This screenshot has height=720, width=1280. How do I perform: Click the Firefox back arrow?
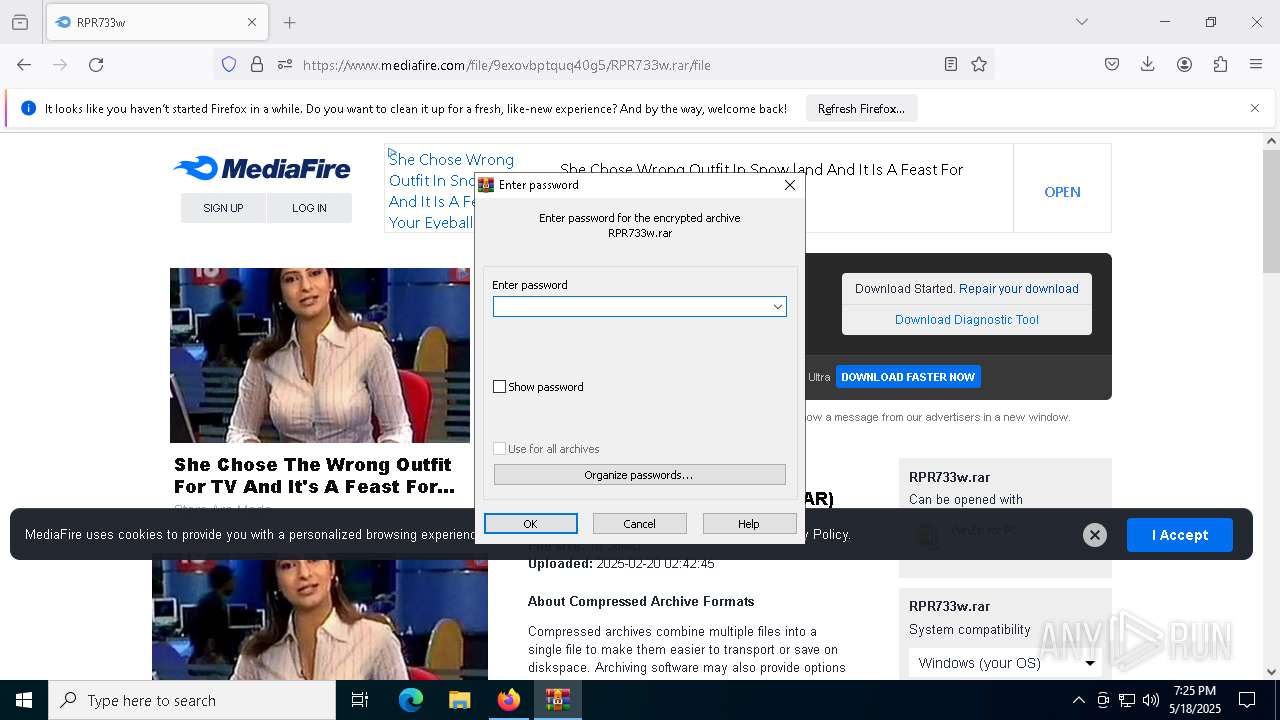(x=24, y=64)
